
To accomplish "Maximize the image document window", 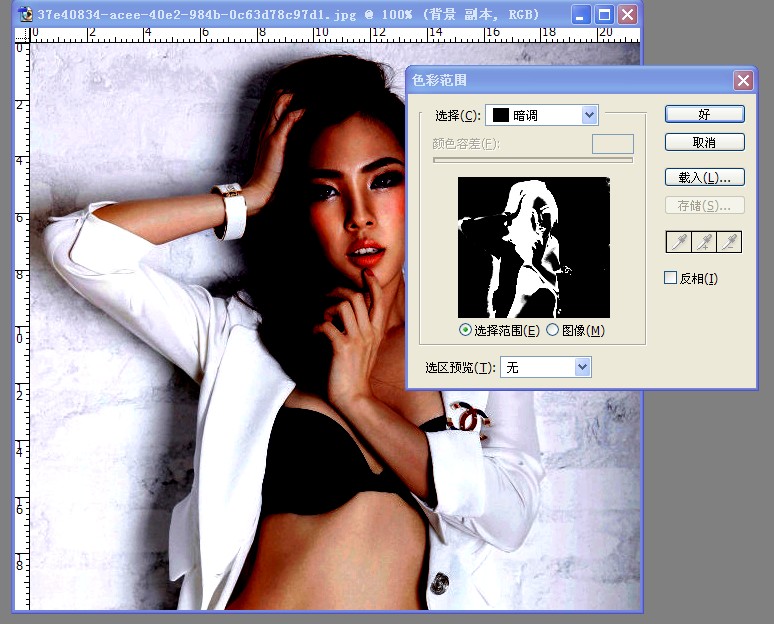I will 604,15.
